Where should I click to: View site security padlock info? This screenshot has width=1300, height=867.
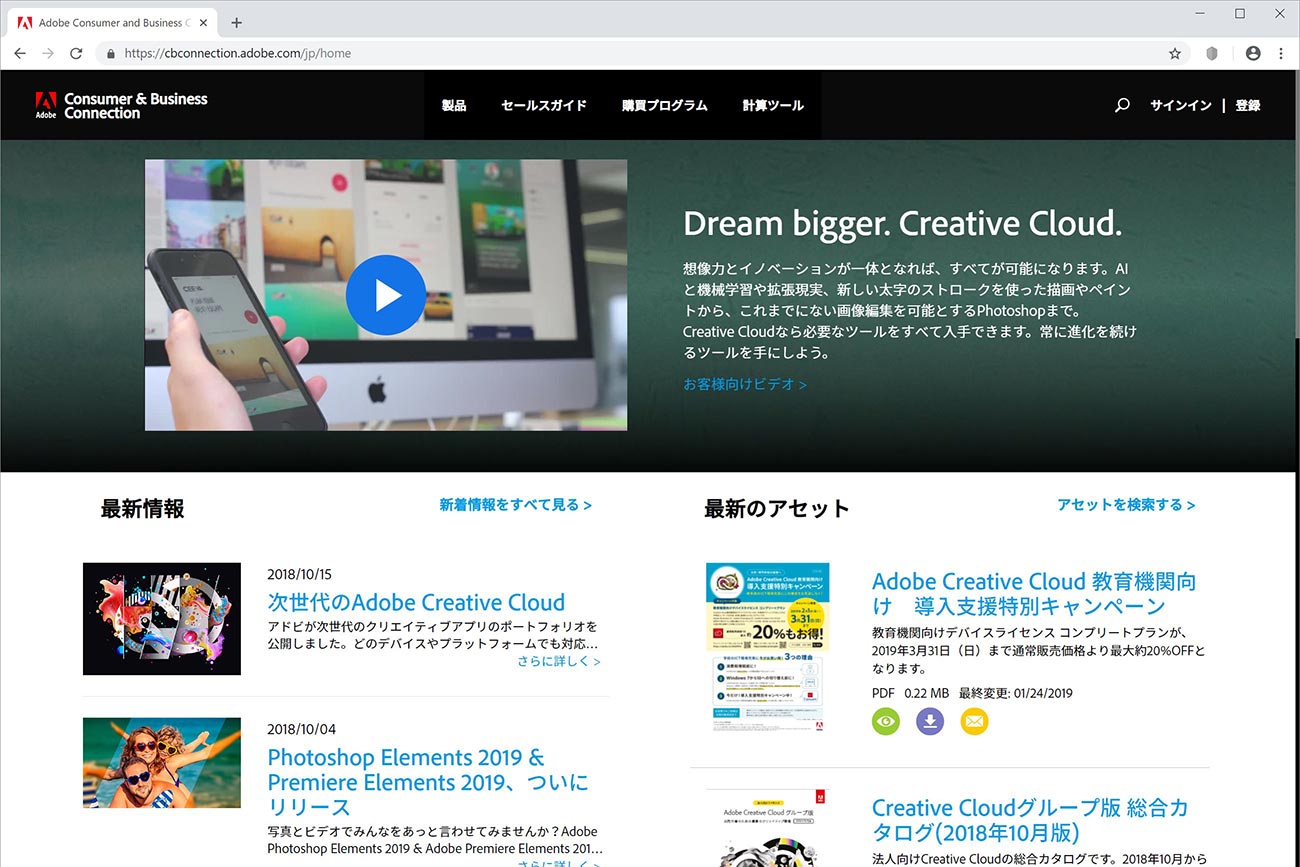111,53
